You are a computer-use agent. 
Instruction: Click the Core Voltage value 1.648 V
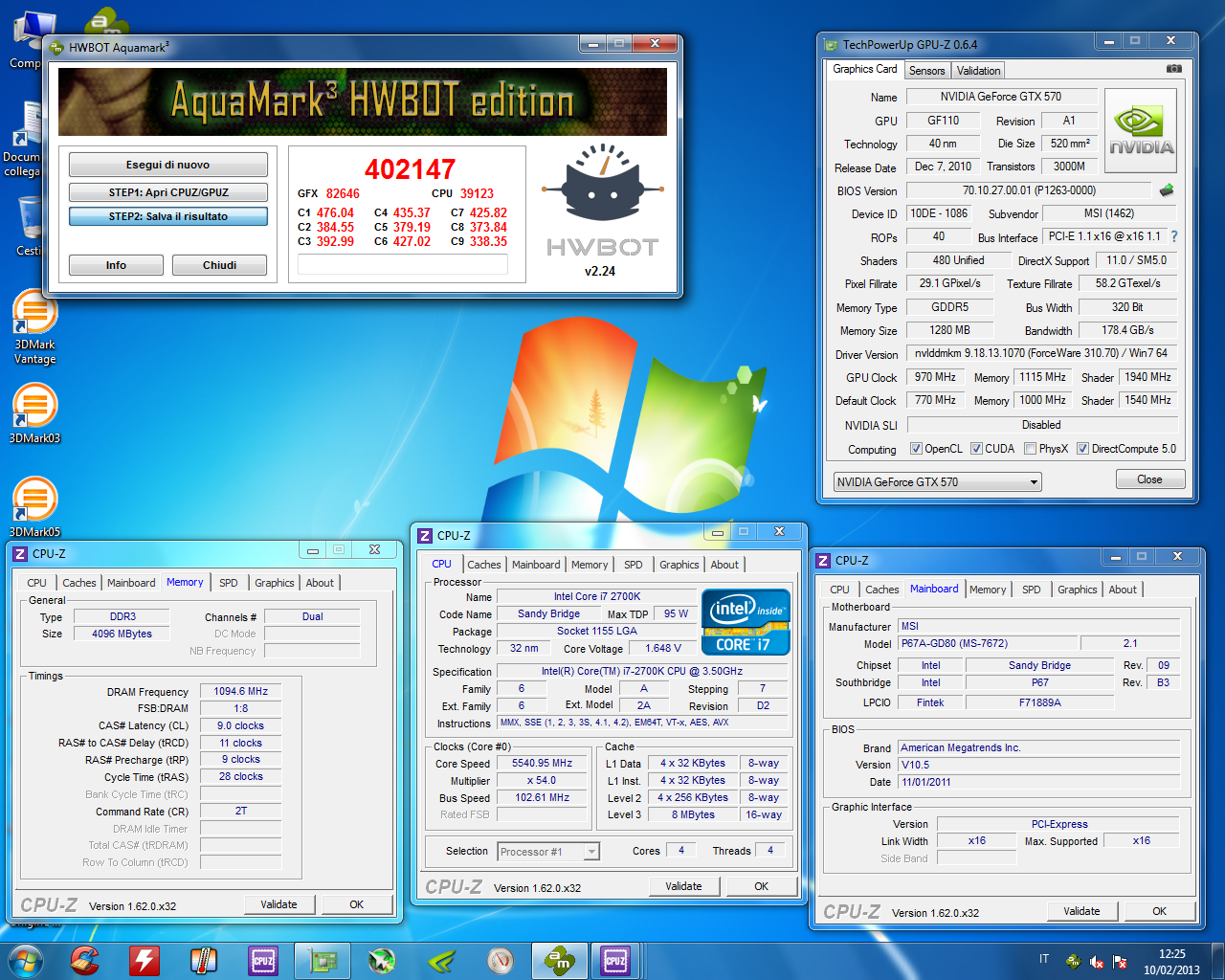click(663, 648)
